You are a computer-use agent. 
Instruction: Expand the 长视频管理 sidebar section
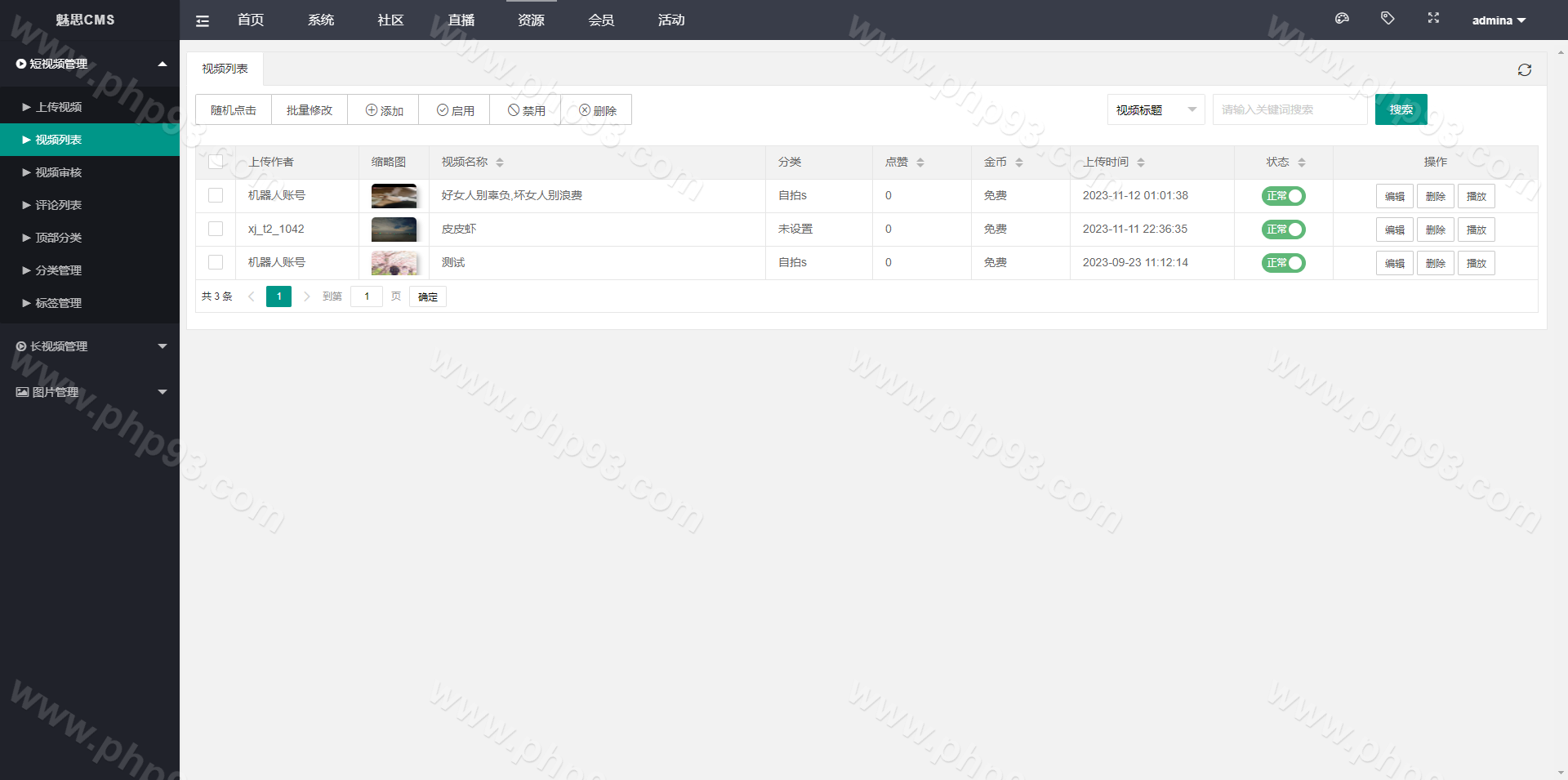coord(90,346)
